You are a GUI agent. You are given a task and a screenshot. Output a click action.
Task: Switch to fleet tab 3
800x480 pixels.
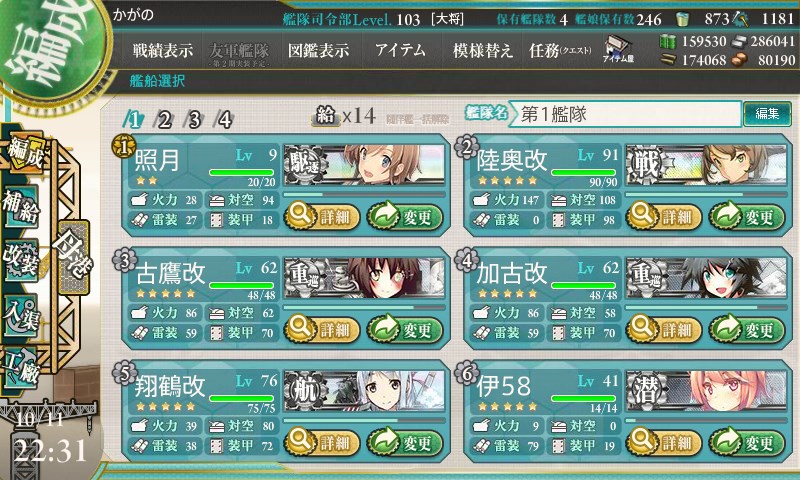coord(195,120)
